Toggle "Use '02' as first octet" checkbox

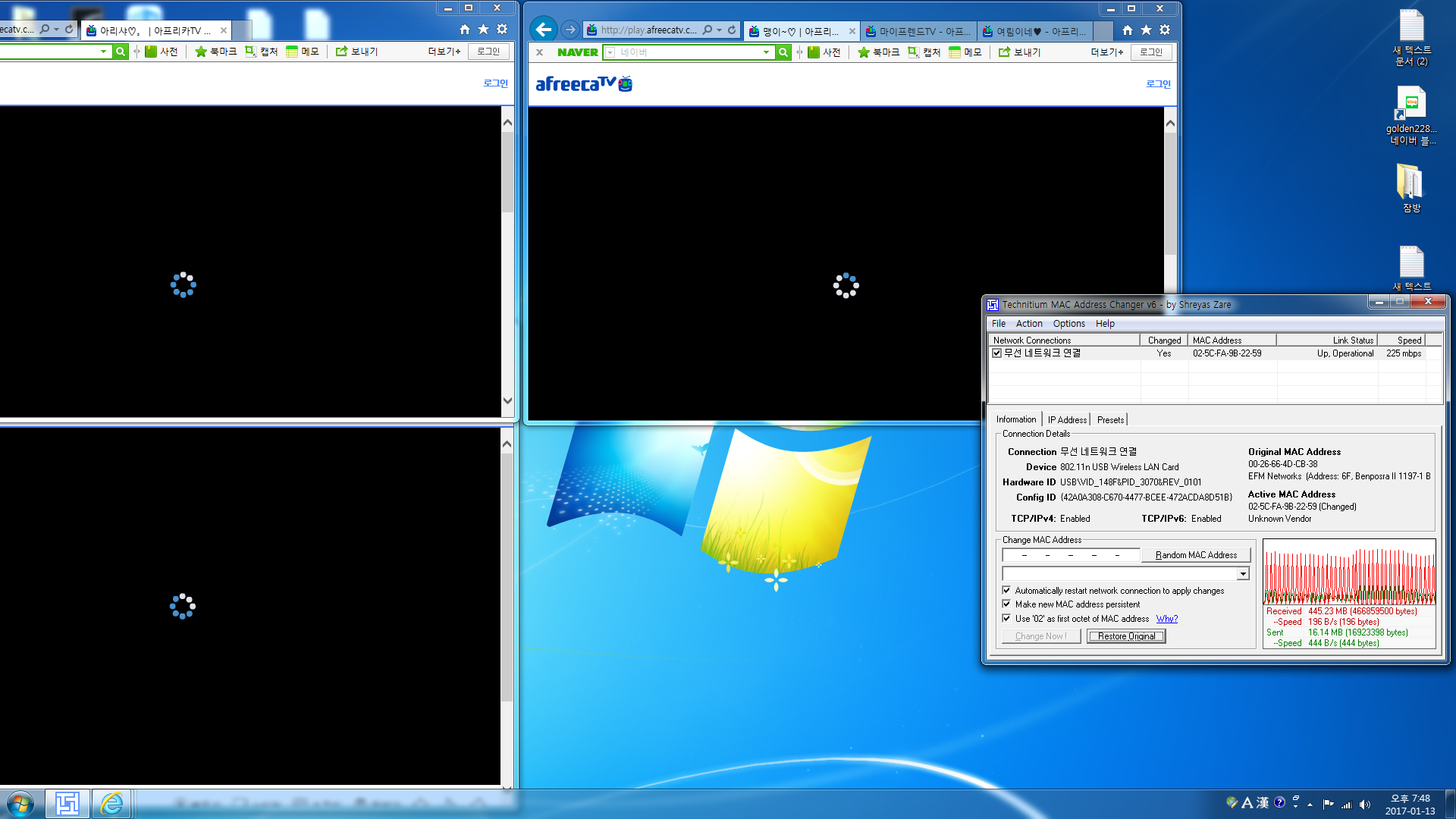[1006, 618]
